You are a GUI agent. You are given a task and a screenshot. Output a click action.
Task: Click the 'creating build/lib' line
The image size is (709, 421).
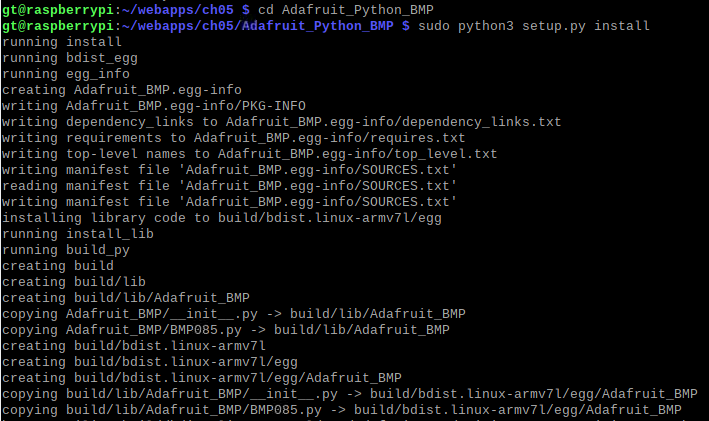pyautogui.click(x=74, y=282)
